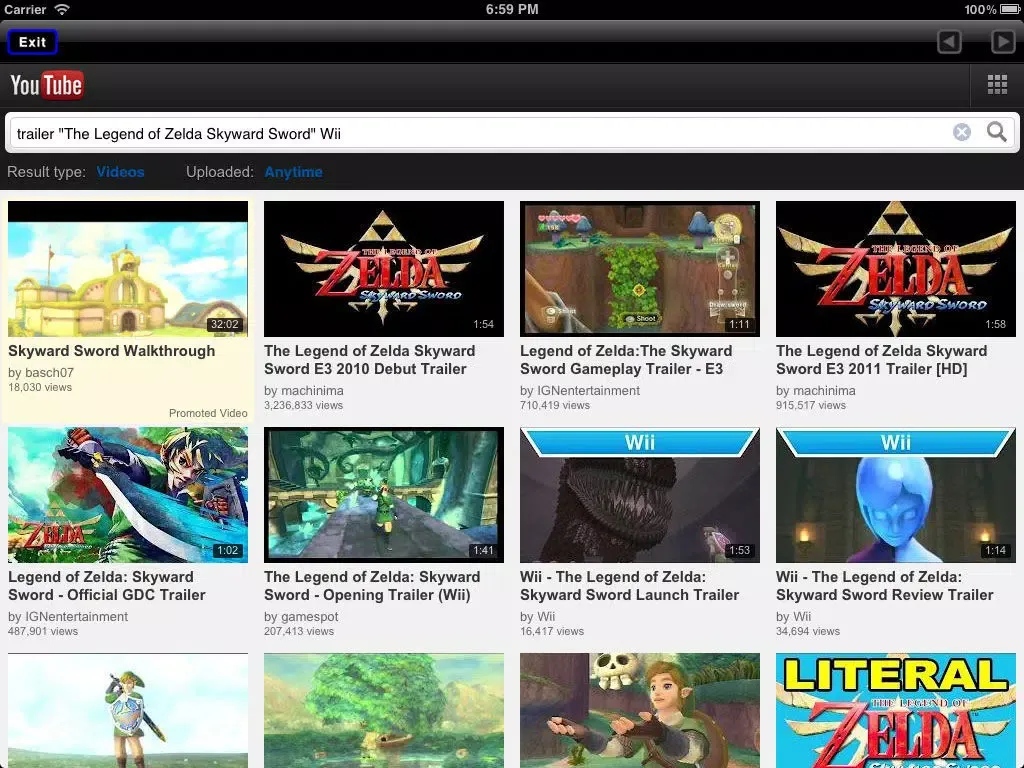Open the thumbnail of Link with a skull
This screenshot has height=768, width=1024.
click(x=640, y=711)
